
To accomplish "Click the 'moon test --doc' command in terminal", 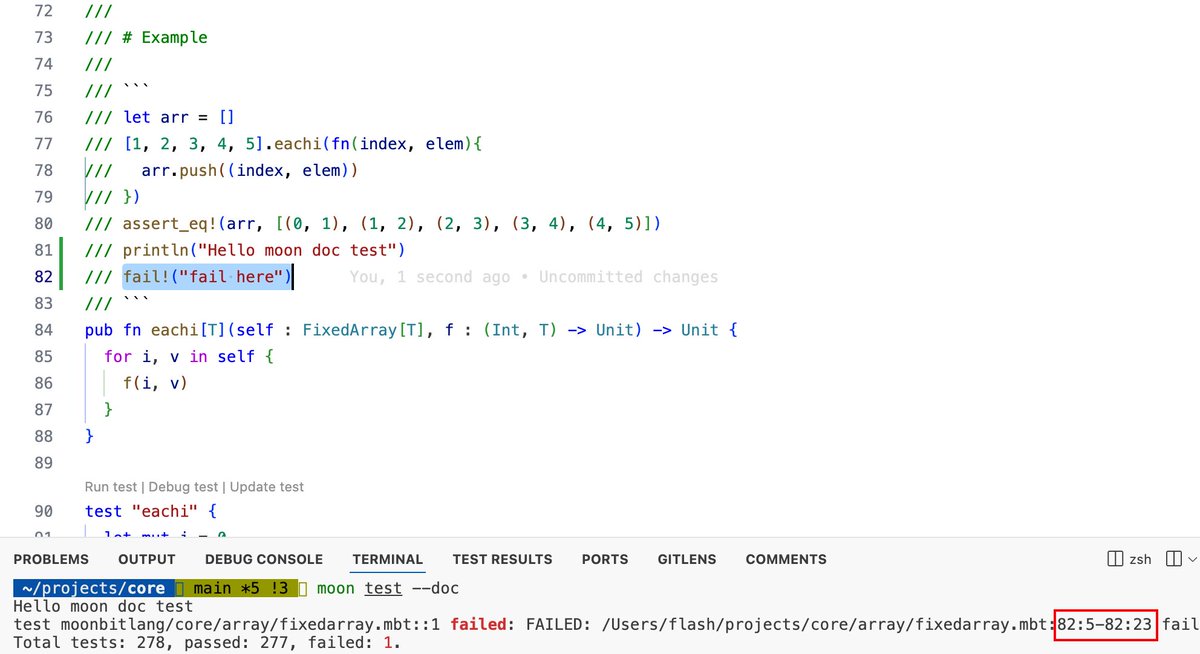I will tap(388, 589).
